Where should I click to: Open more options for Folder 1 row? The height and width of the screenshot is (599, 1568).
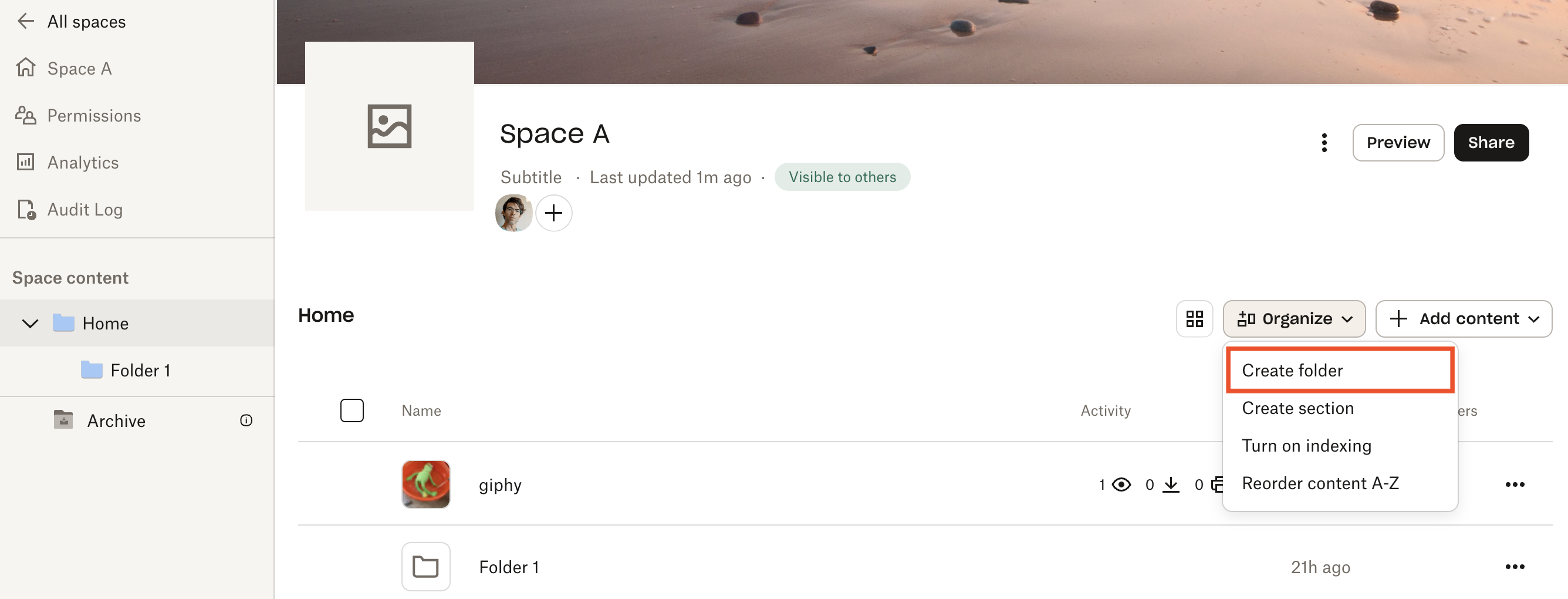tap(1514, 567)
